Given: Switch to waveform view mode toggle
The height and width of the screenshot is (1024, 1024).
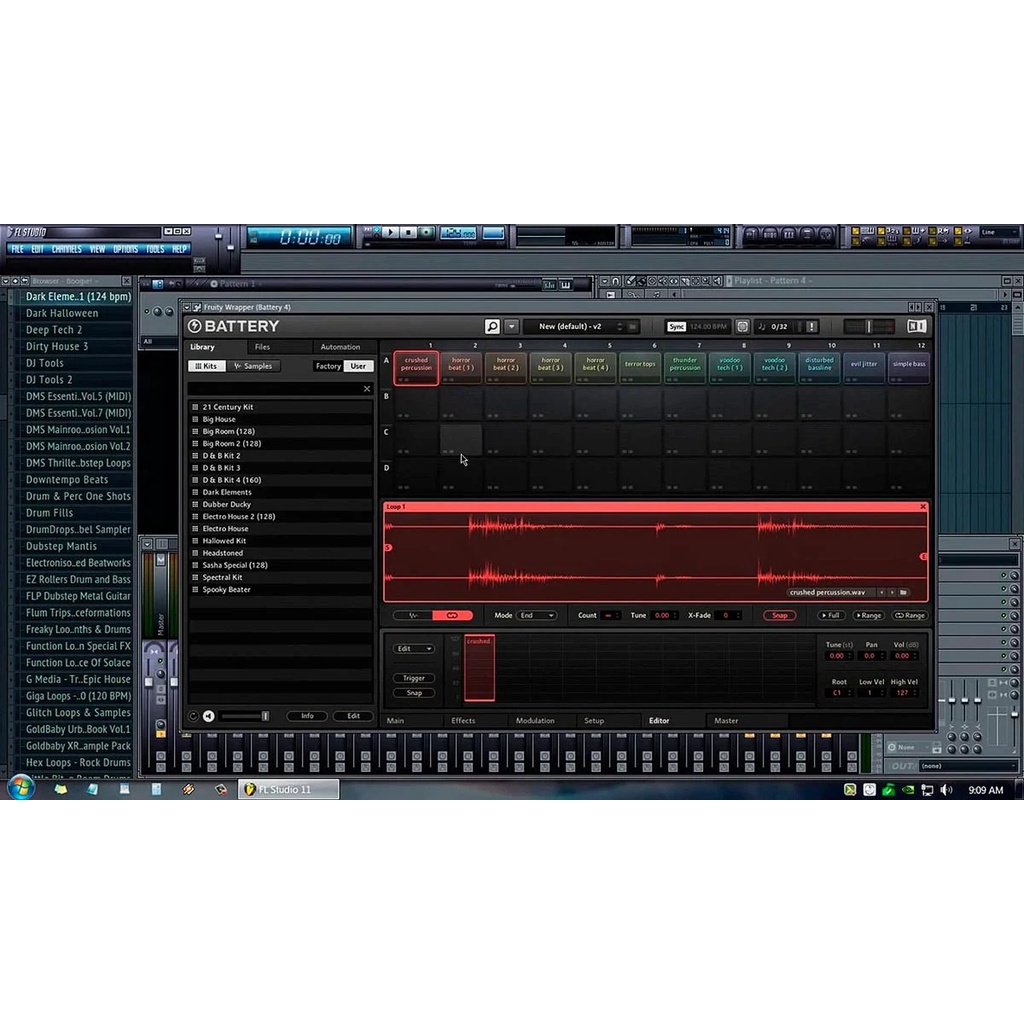Looking at the screenshot, I should coord(413,615).
